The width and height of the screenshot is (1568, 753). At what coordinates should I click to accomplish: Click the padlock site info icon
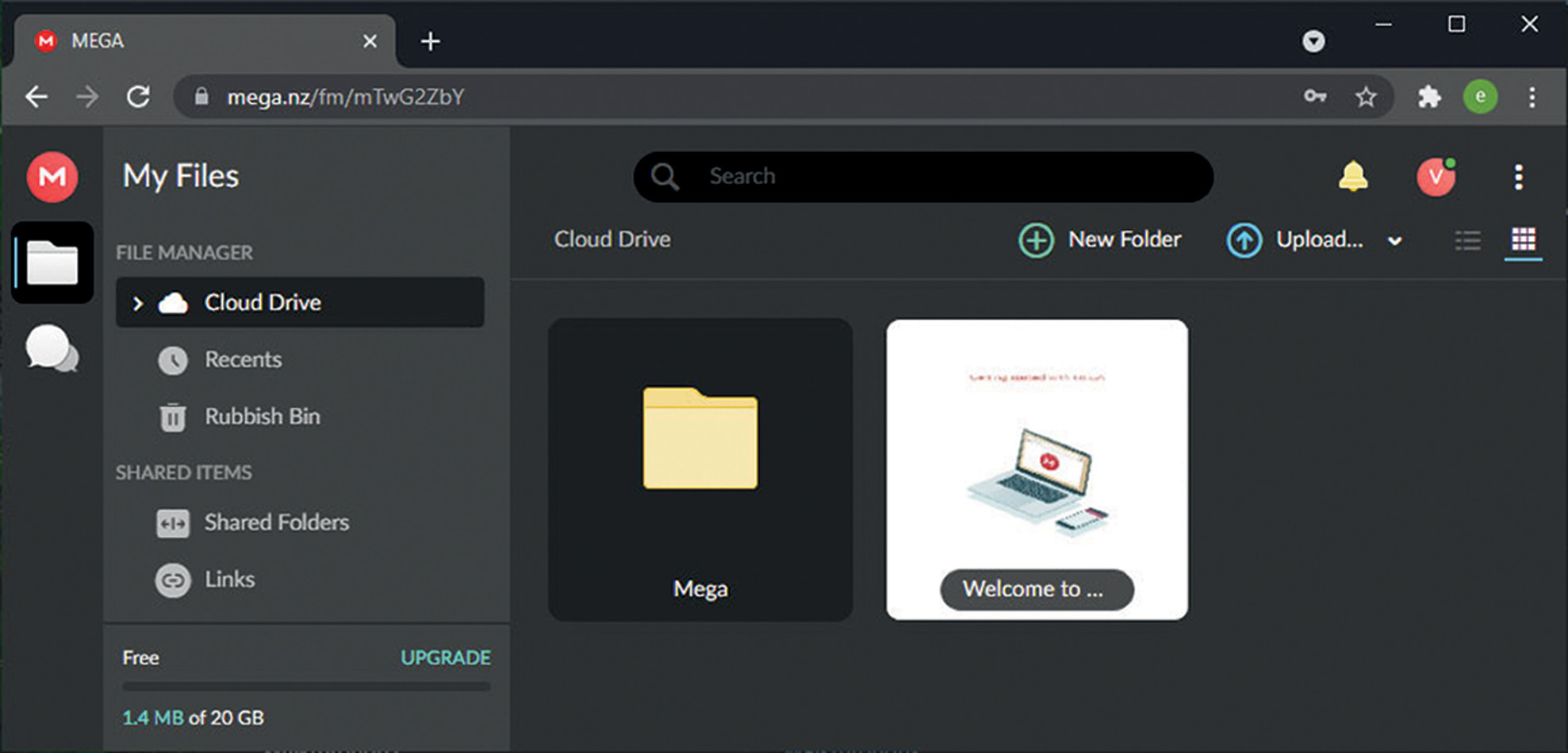[201, 97]
